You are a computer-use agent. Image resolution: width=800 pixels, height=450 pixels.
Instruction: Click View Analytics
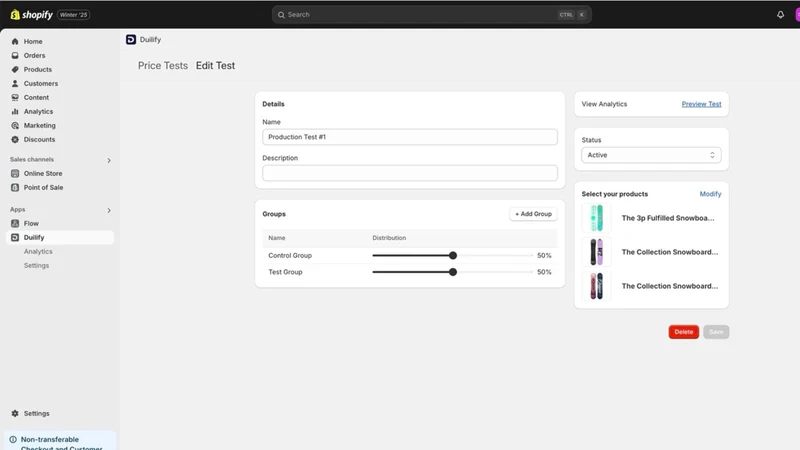(604, 104)
